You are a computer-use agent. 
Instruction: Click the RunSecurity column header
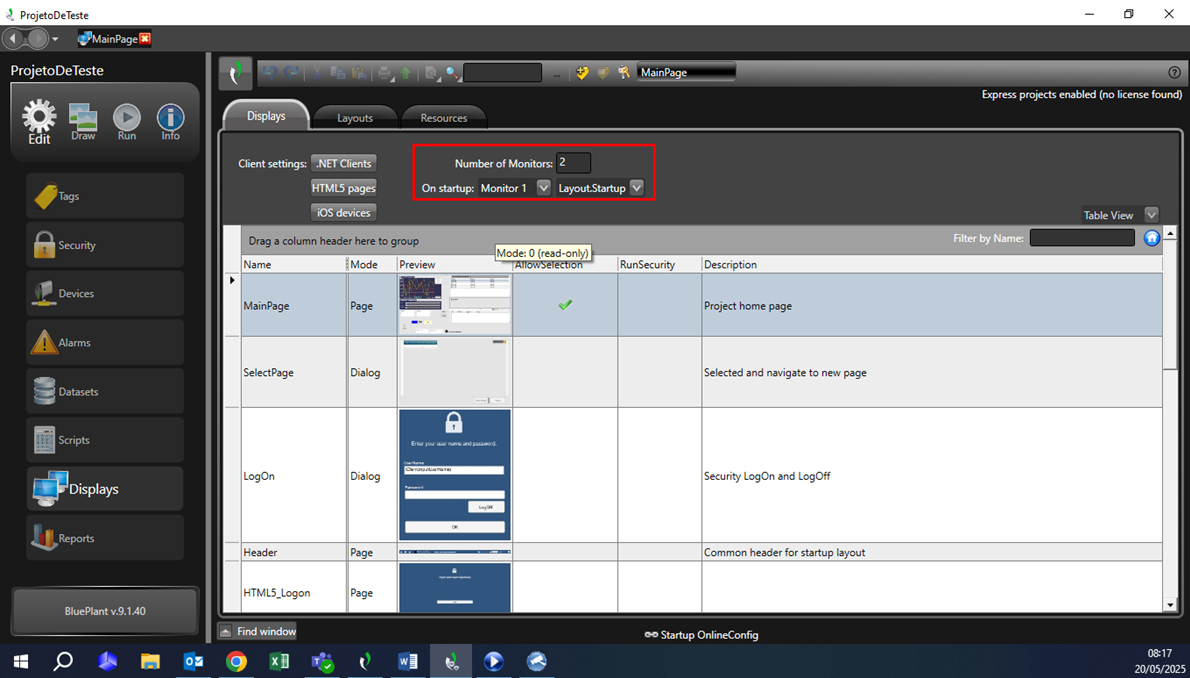(660, 264)
